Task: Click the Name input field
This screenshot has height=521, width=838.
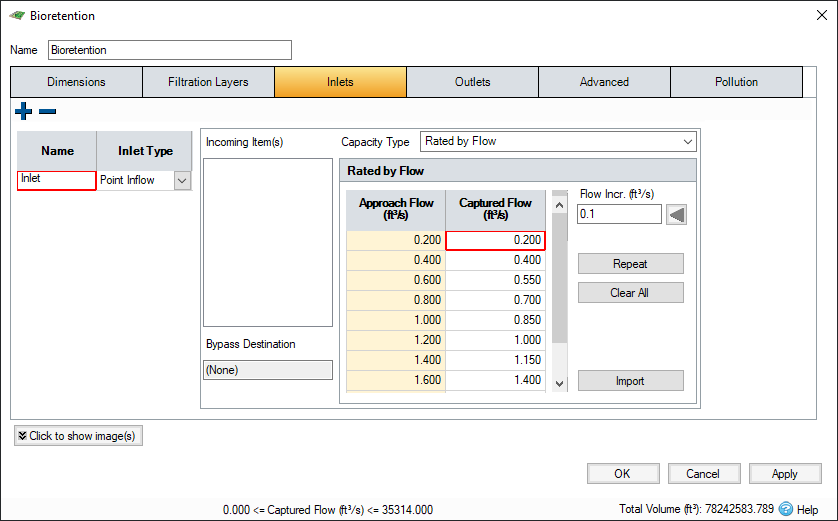Action: tap(170, 50)
